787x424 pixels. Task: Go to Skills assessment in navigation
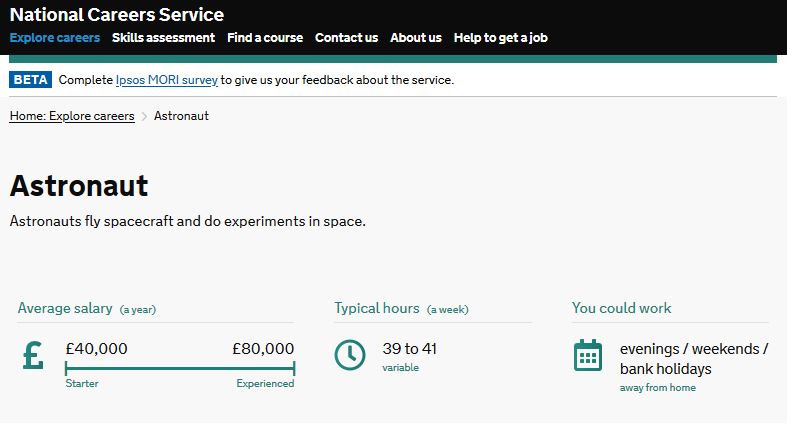click(x=163, y=38)
